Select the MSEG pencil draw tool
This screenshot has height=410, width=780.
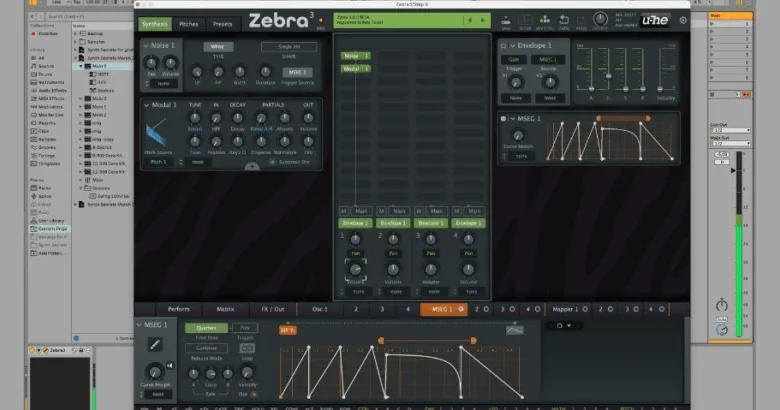point(156,344)
